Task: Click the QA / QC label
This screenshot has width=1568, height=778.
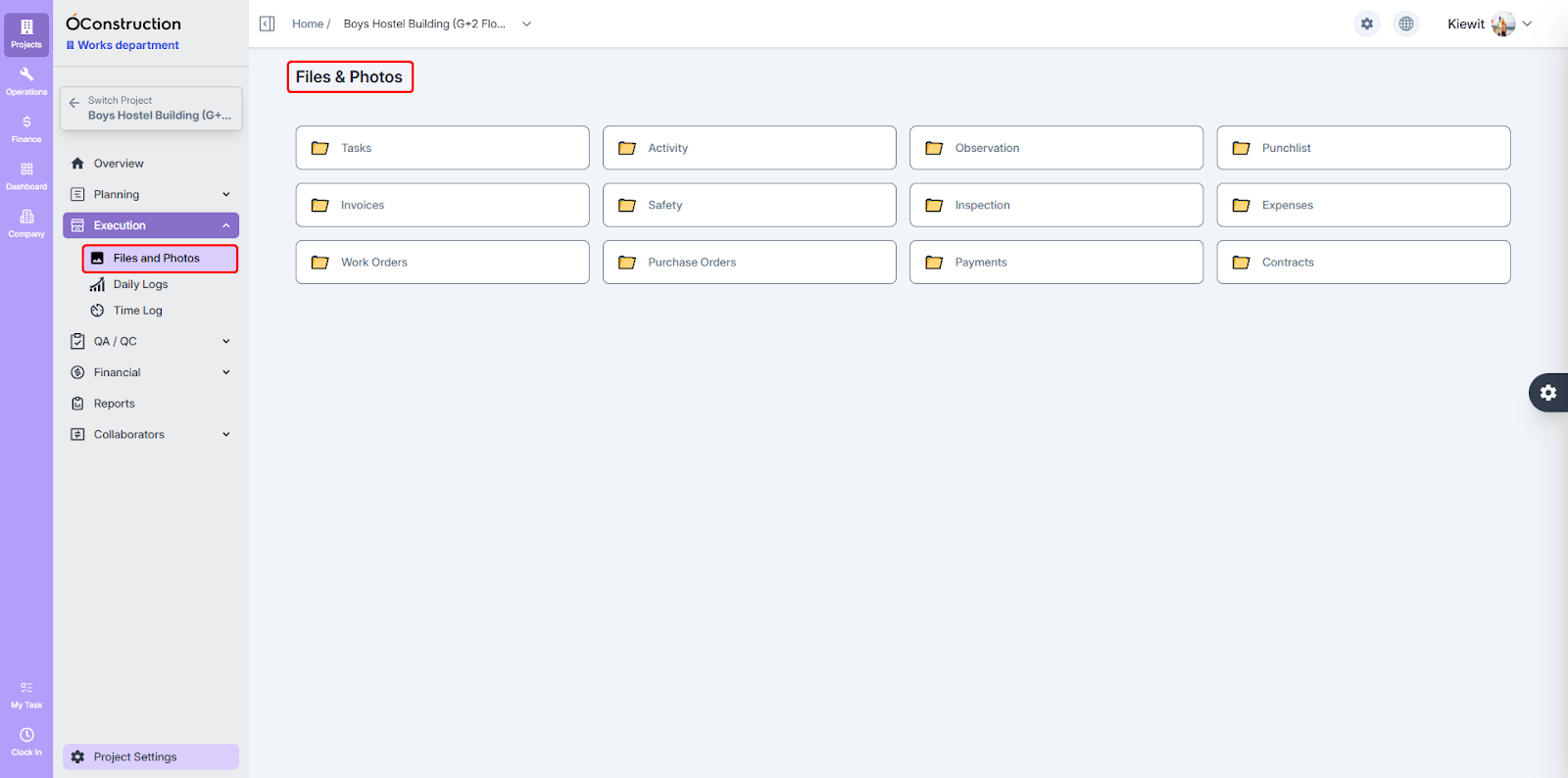Action: point(116,341)
